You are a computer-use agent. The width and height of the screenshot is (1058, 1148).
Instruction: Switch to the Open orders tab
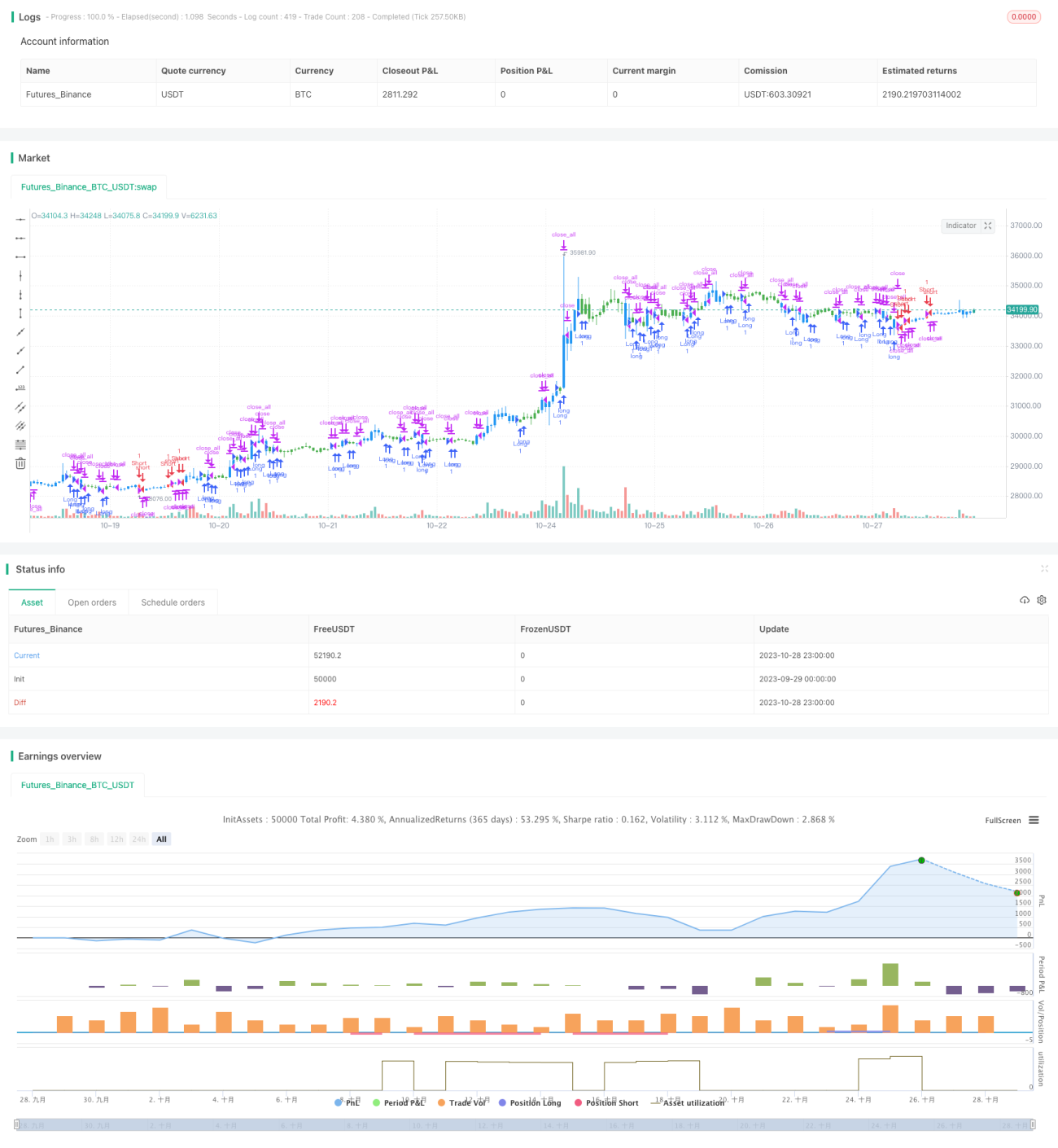click(92, 602)
